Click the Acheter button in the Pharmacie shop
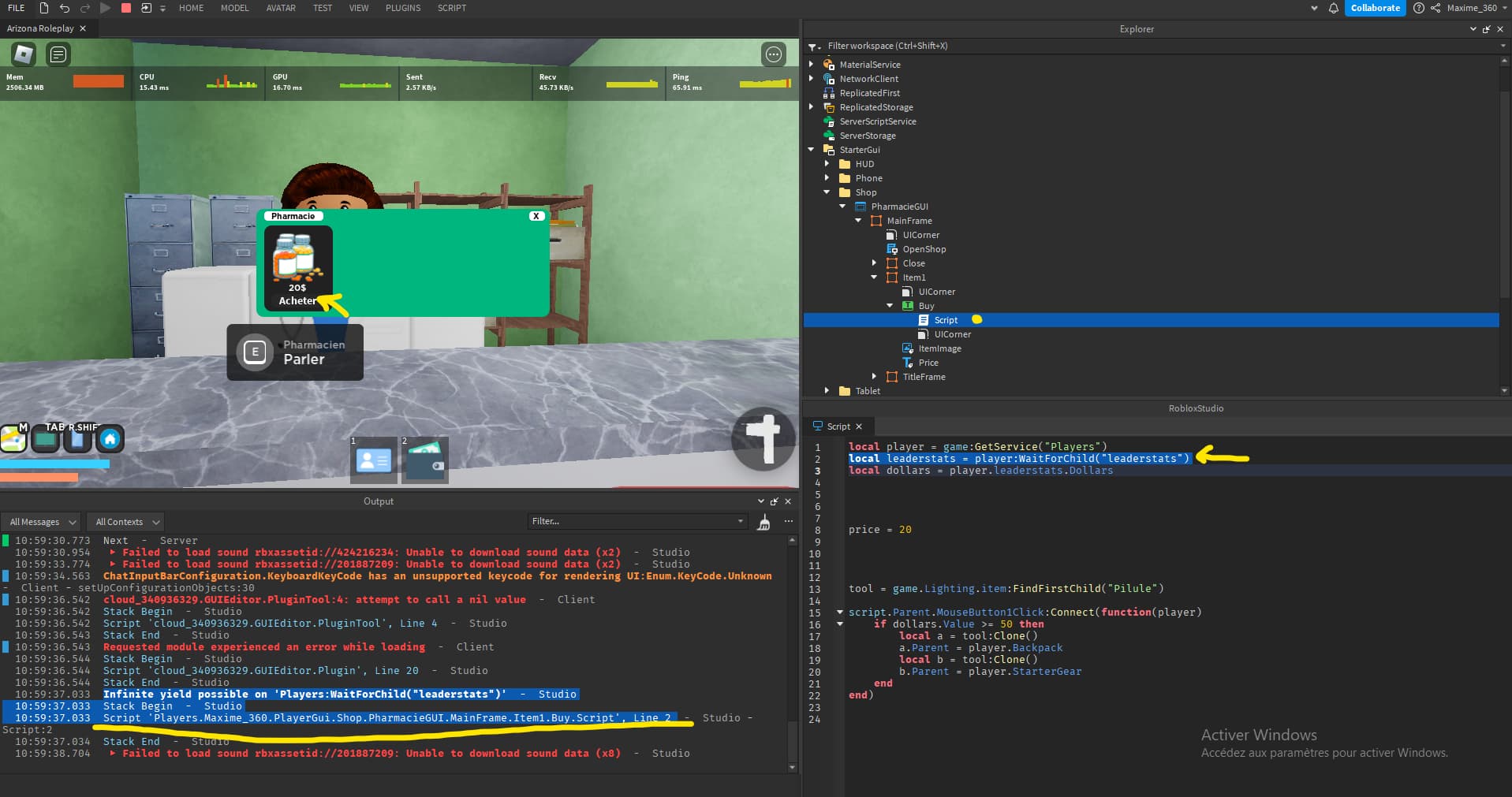This screenshot has height=797, width=1512. pos(297,300)
